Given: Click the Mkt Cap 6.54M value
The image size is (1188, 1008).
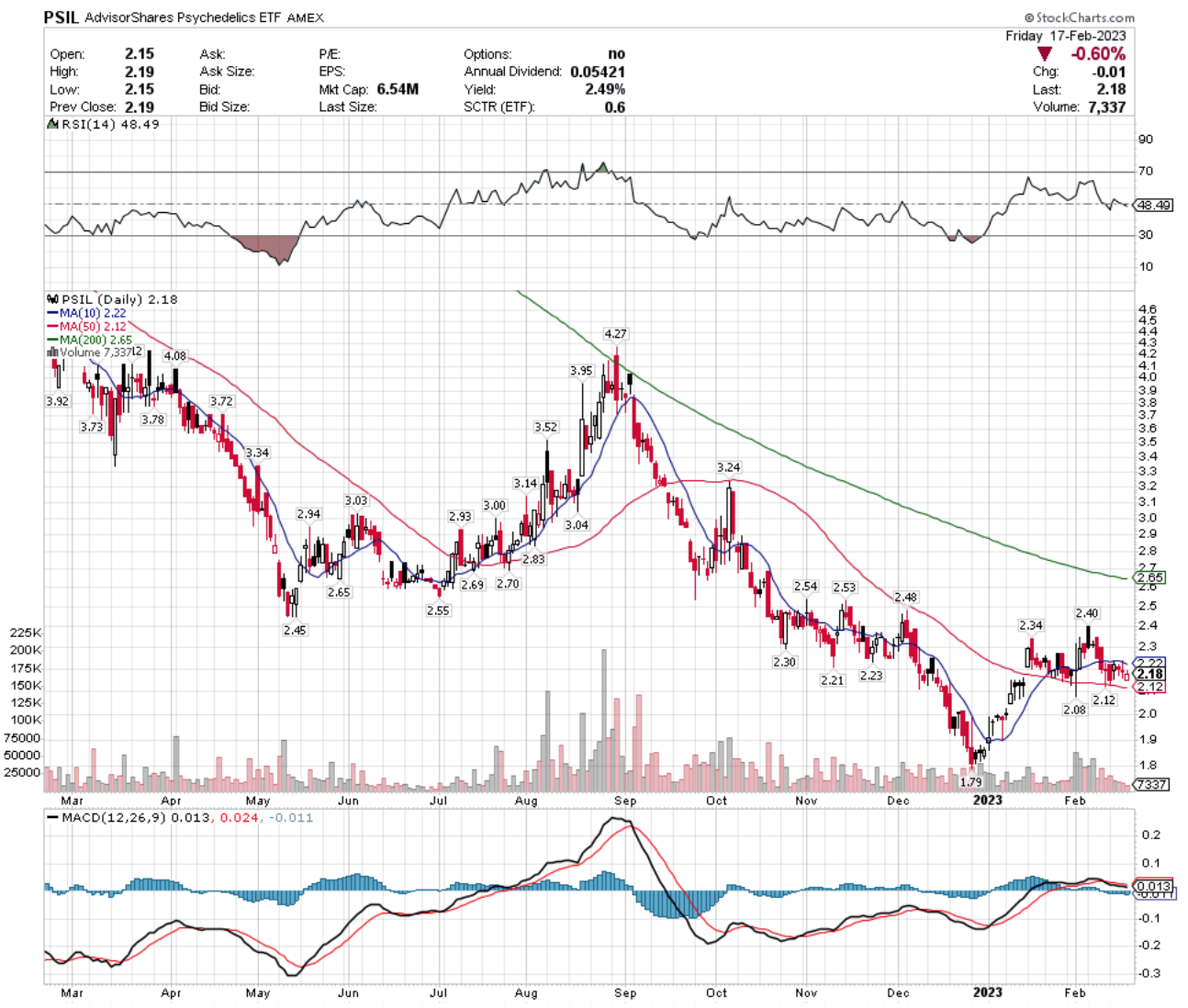Looking at the screenshot, I should pos(397,89).
